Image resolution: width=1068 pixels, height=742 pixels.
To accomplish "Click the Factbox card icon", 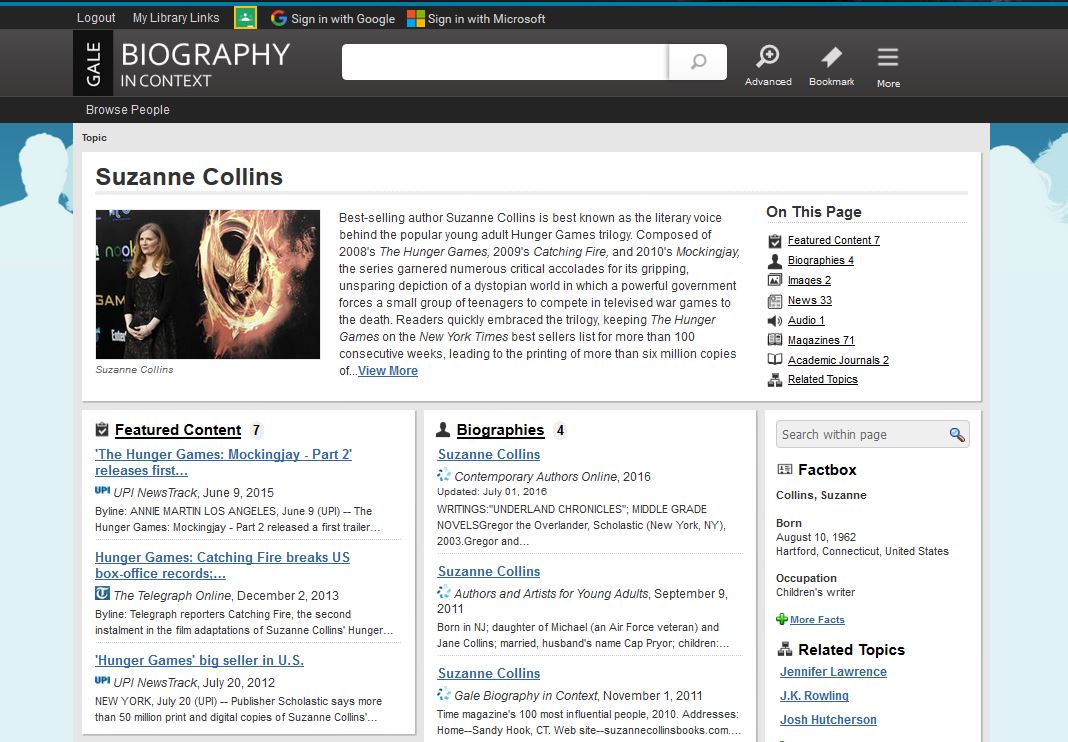I will pyautogui.click(x=785, y=469).
